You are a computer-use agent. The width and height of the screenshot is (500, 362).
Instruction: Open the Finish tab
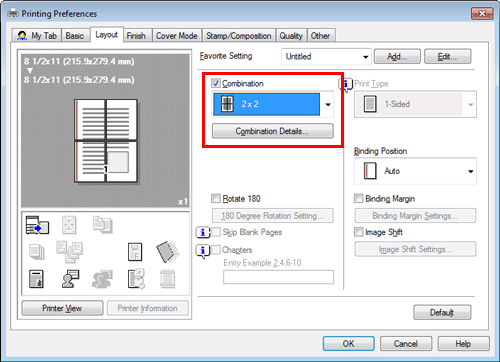136,36
